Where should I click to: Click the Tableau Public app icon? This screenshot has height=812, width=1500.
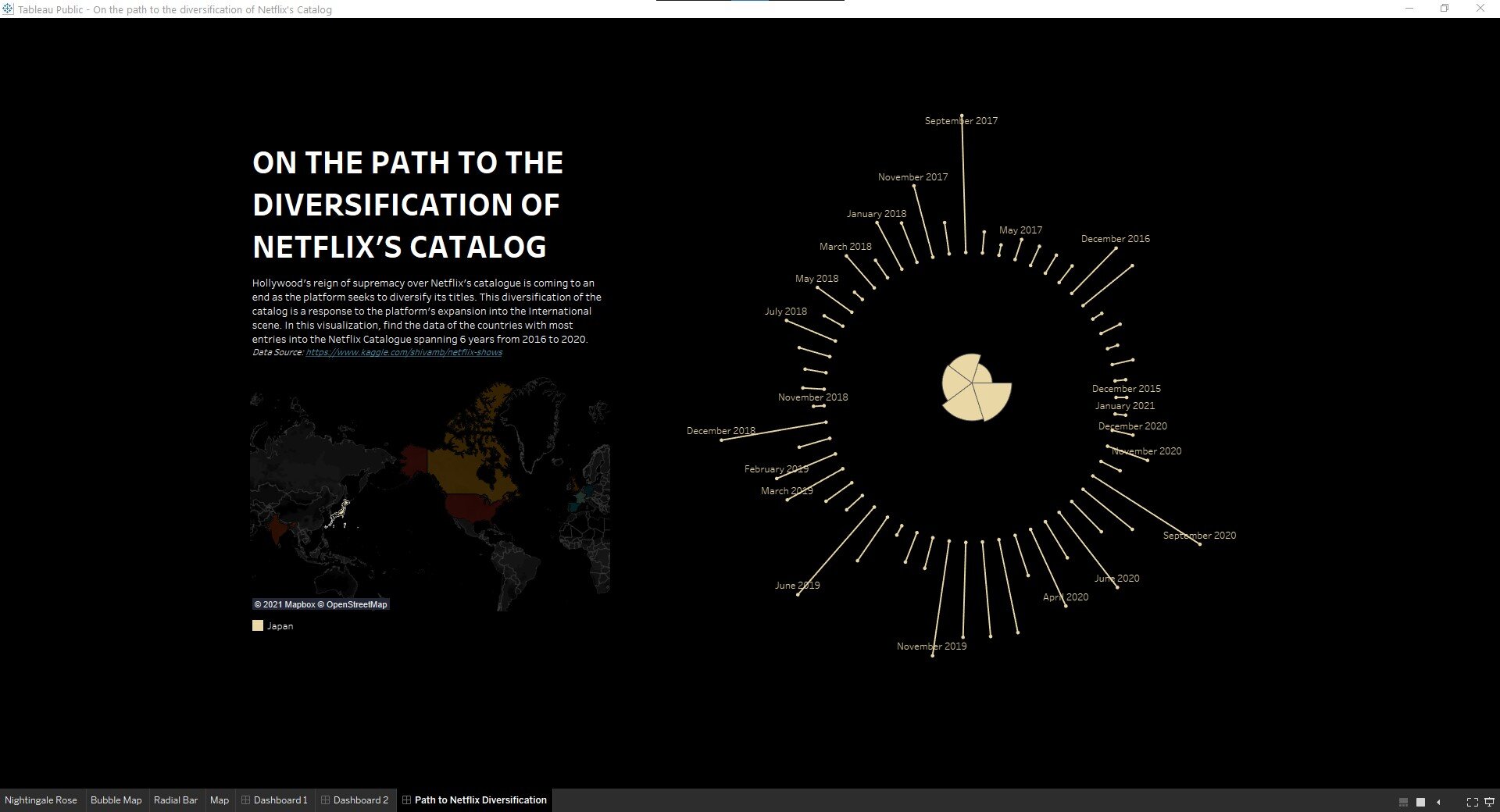pyautogui.click(x=8, y=9)
